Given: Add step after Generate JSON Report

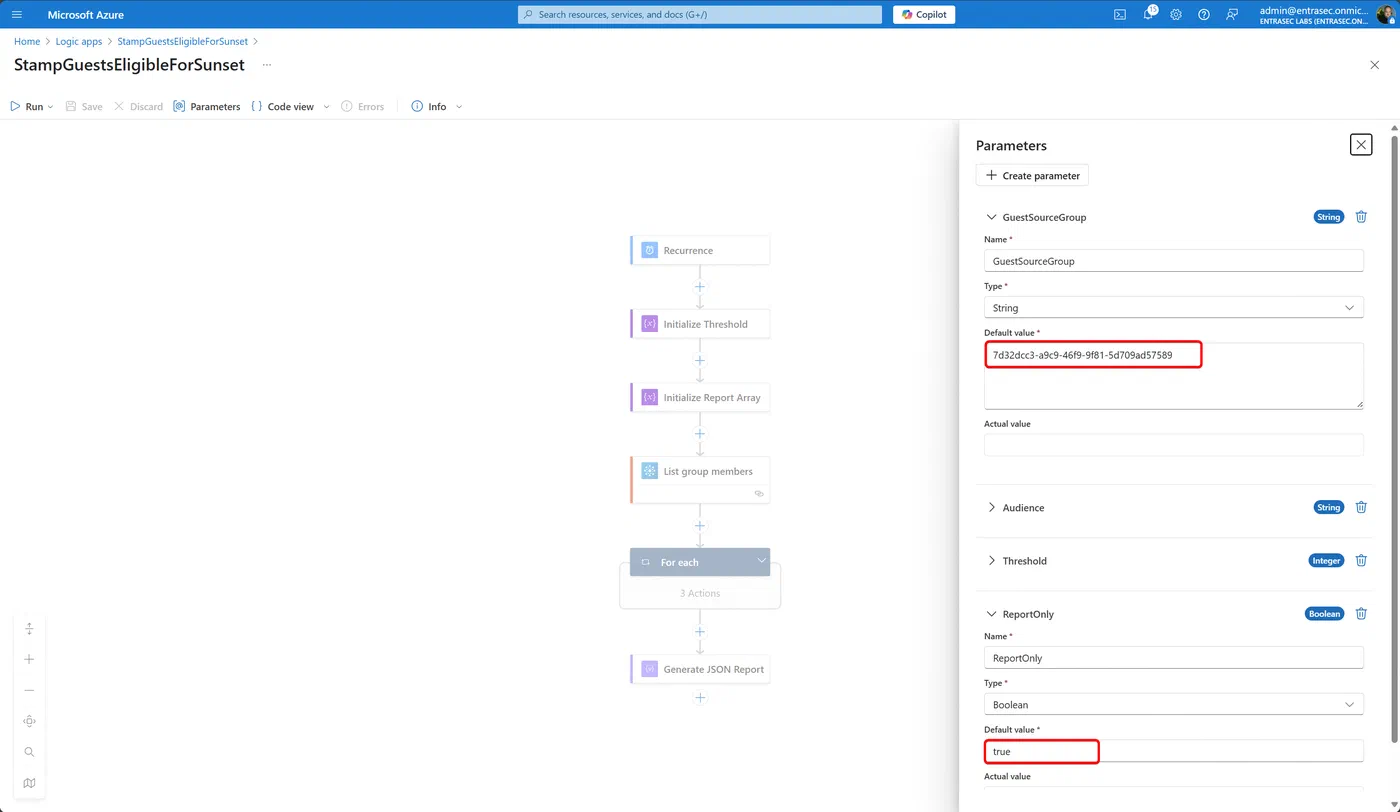Looking at the screenshot, I should [700, 698].
